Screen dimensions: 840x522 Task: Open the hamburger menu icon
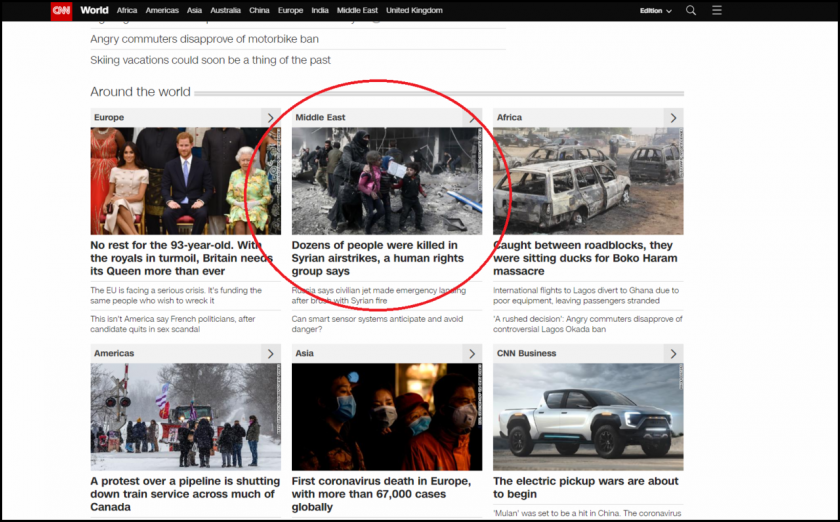click(717, 10)
